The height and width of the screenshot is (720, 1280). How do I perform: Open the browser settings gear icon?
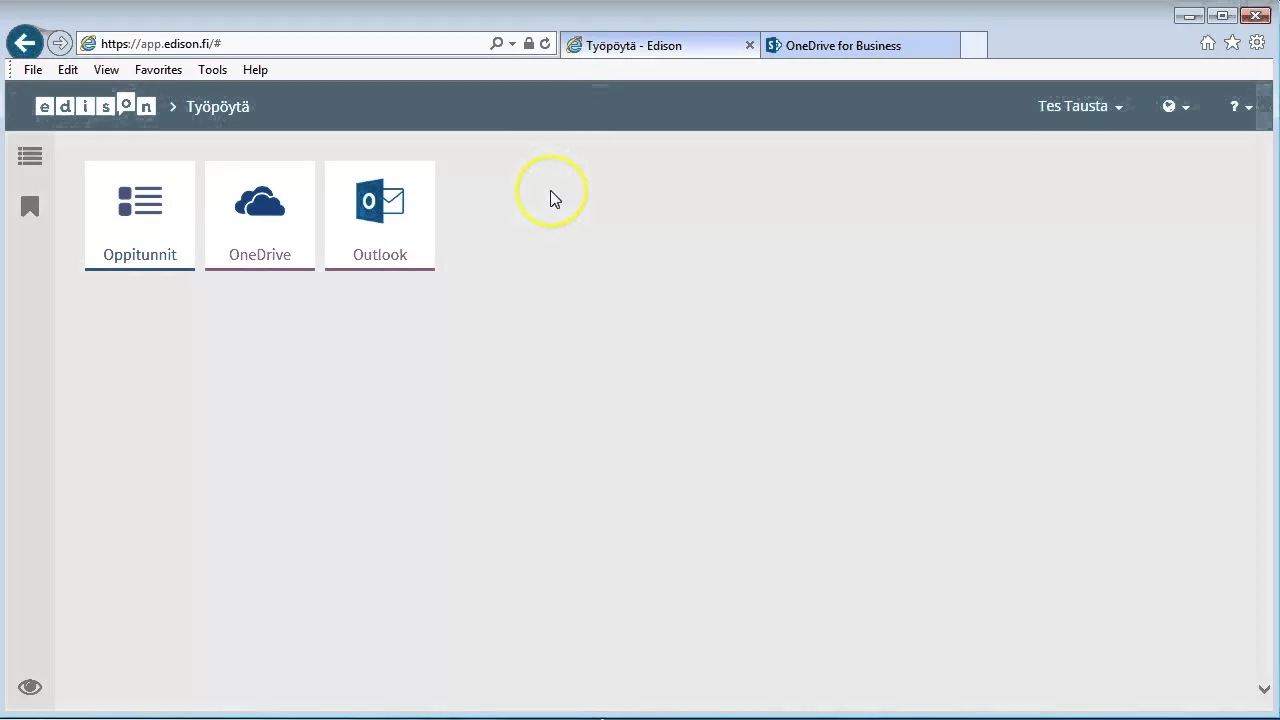pyautogui.click(x=1256, y=43)
